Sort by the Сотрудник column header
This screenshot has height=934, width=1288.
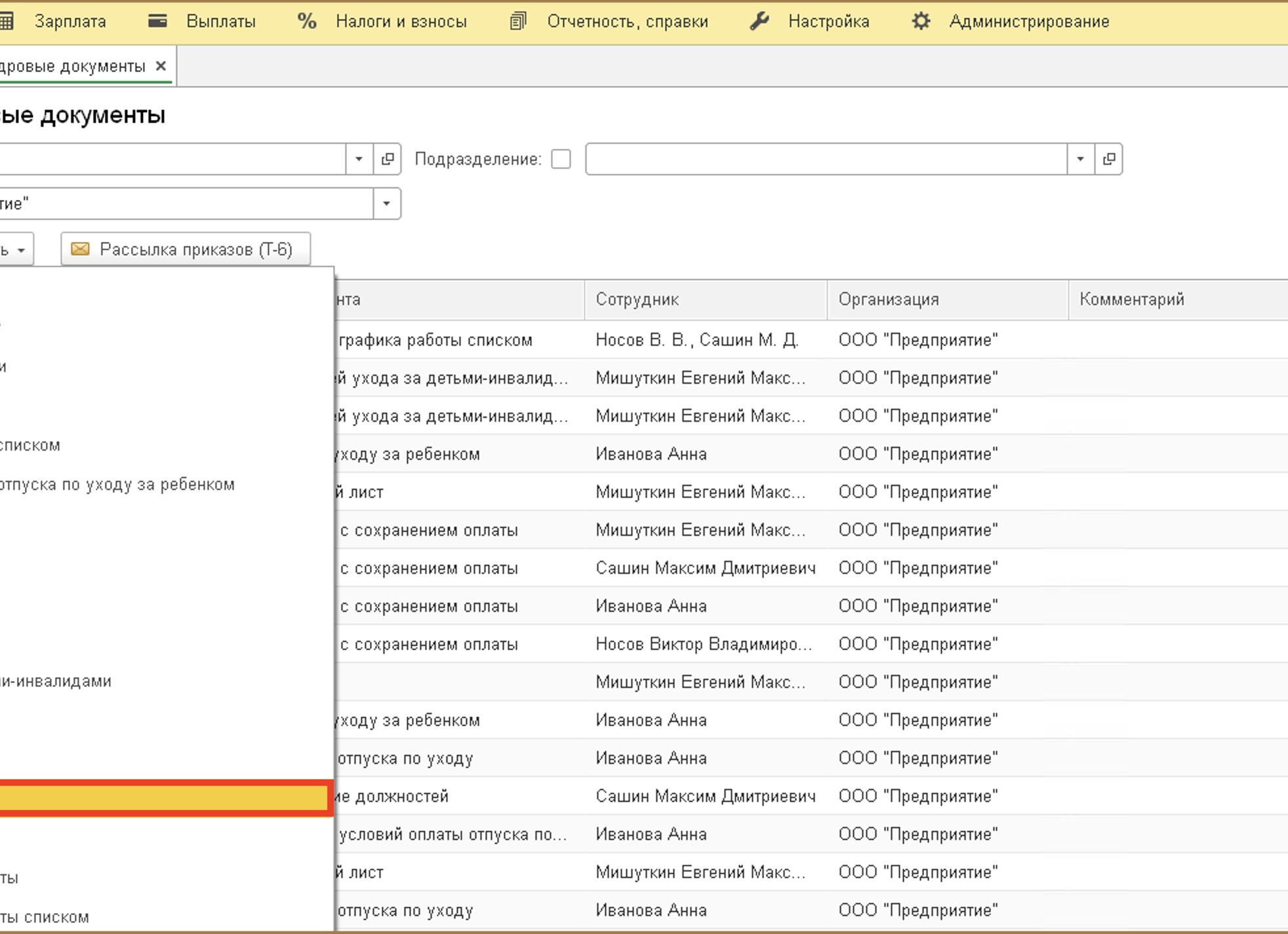705,300
